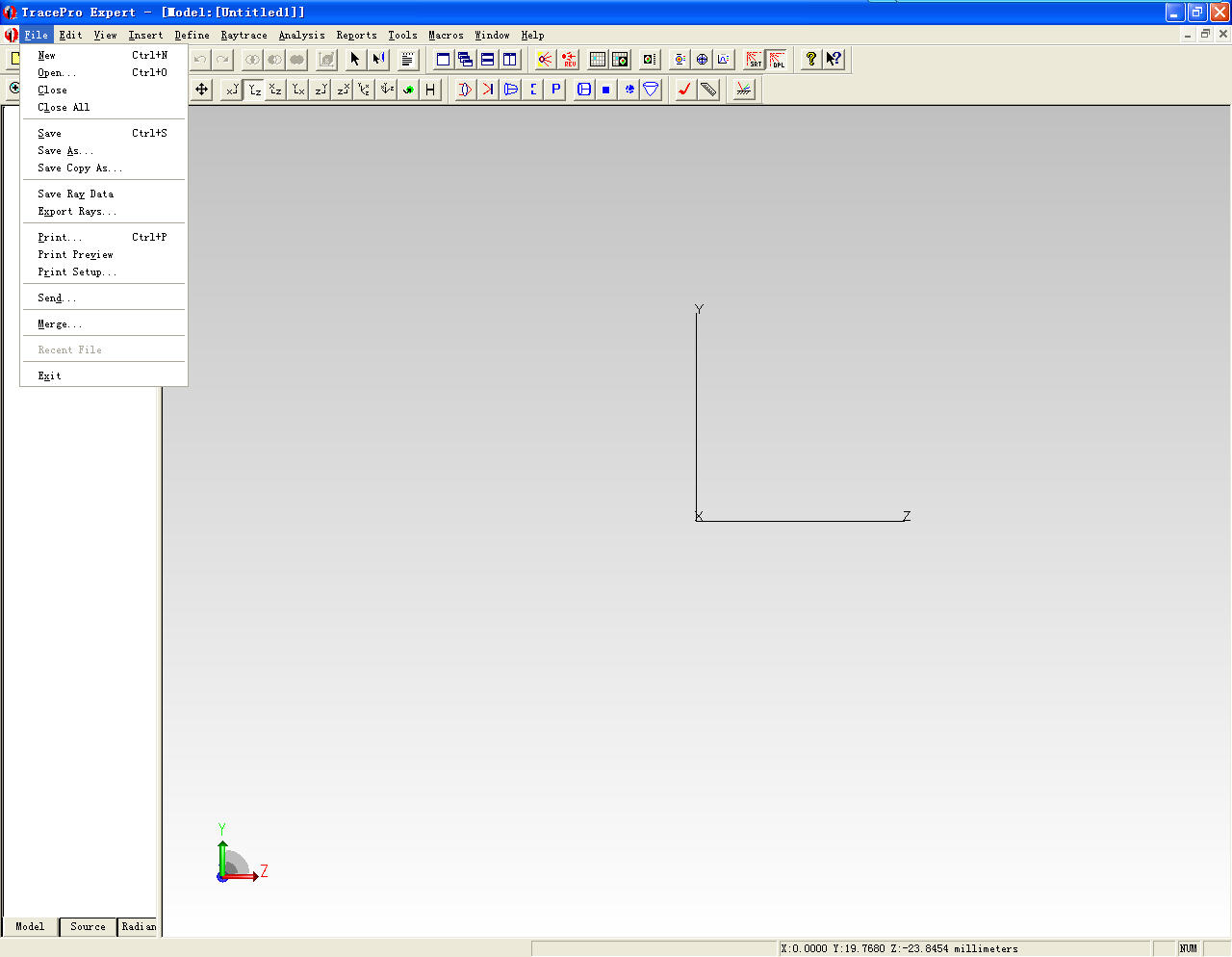Click the Redo toolbar icon
Screen dimensions: 1232x957
(222, 60)
